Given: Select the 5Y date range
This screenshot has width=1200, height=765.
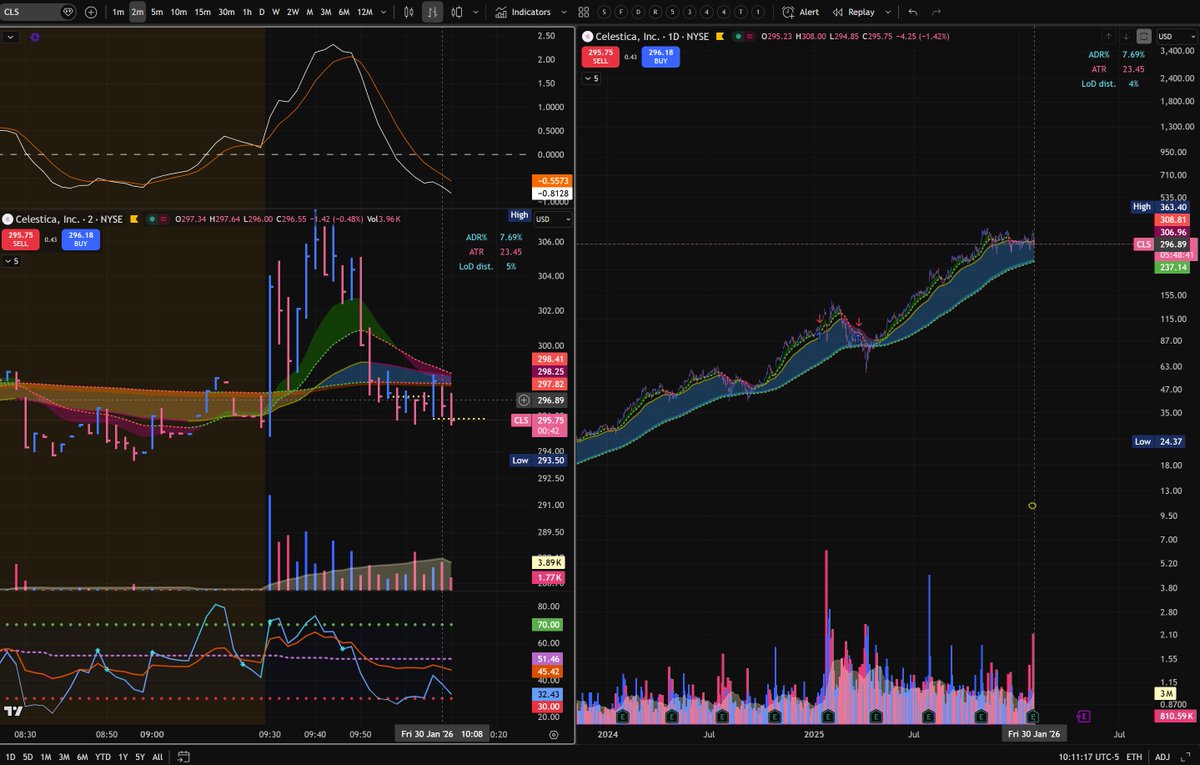Looking at the screenshot, I should (x=140, y=757).
